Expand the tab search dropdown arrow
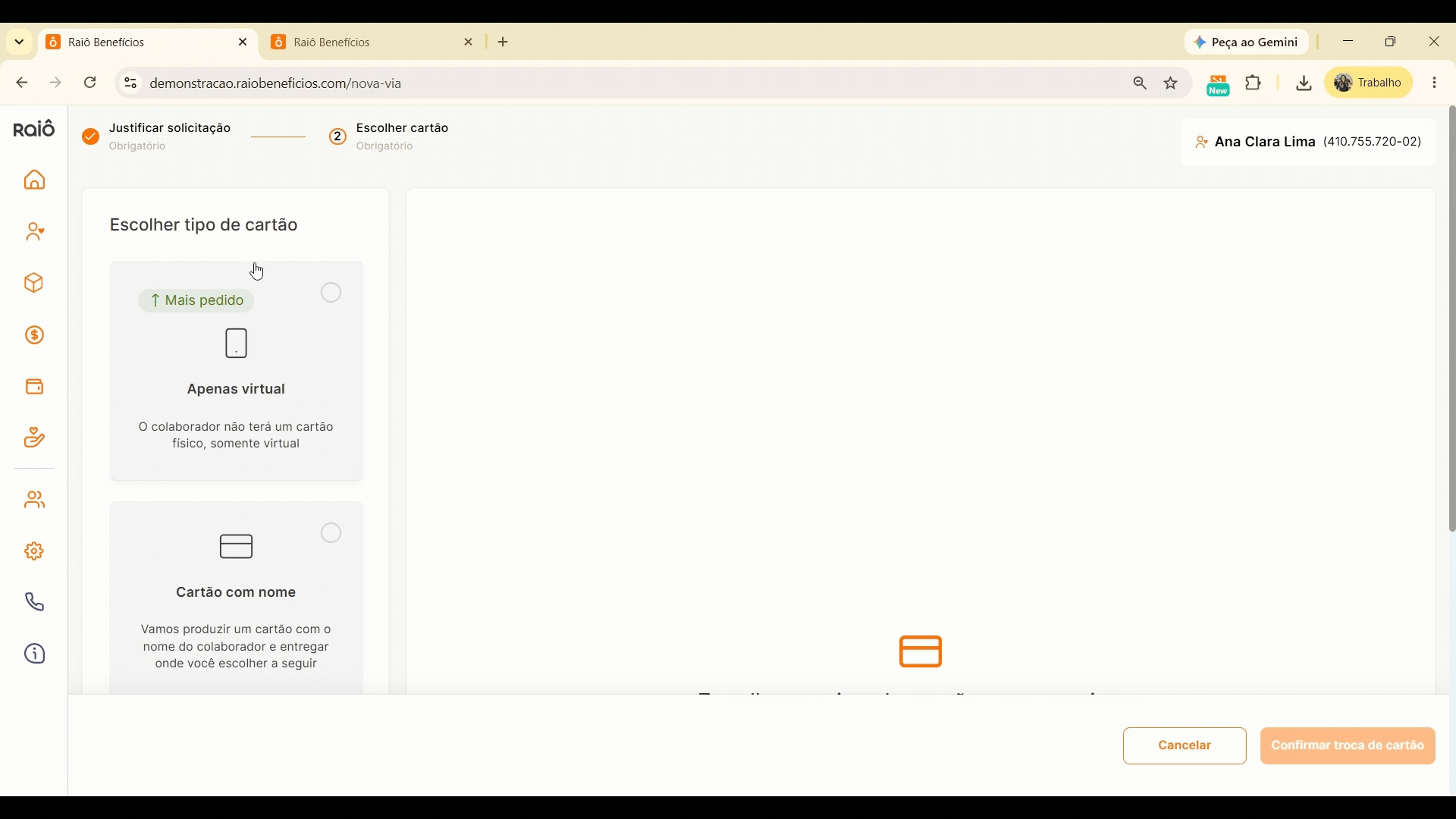Screen dimensions: 1456x819 (x=20, y=42)
